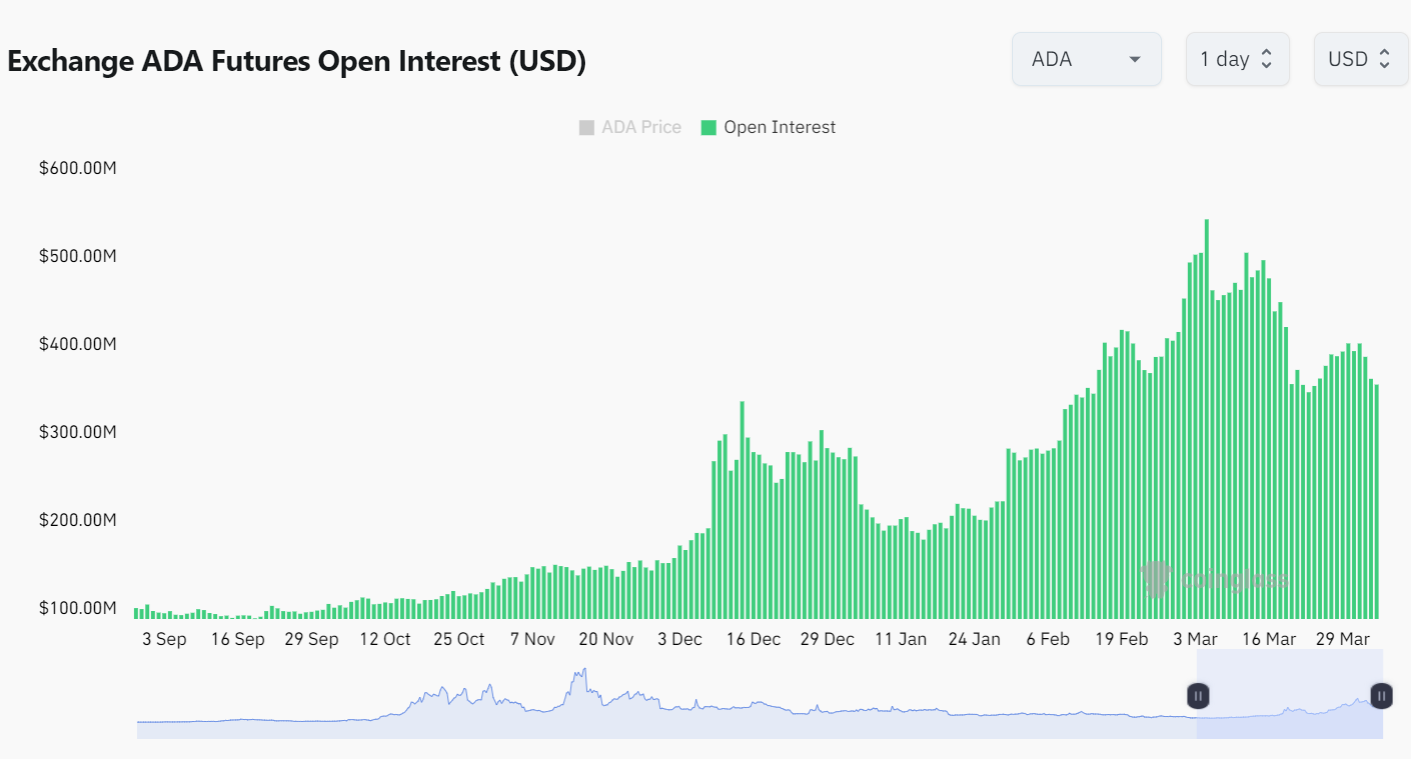Click the green Open Interest legend swatch

709,127
